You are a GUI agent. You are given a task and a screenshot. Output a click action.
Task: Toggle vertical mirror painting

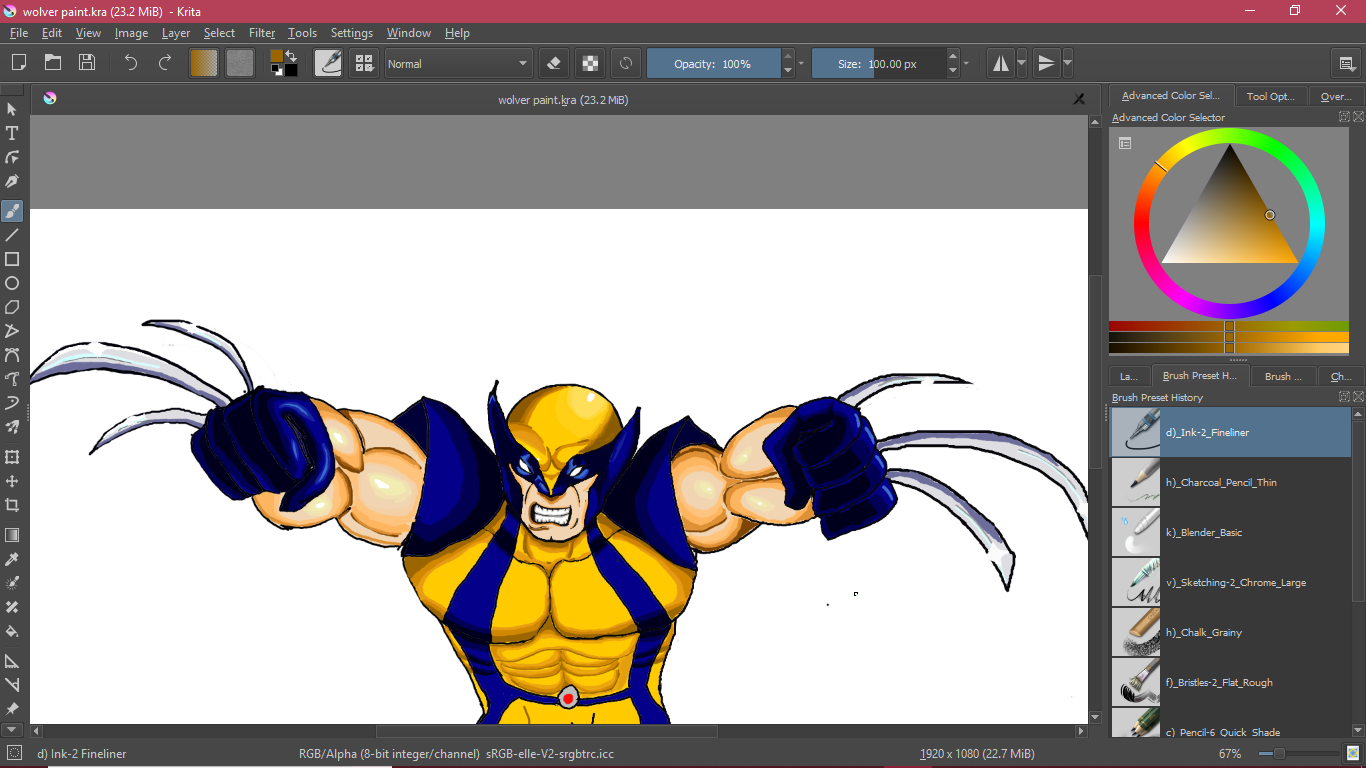pos(1046,63)
